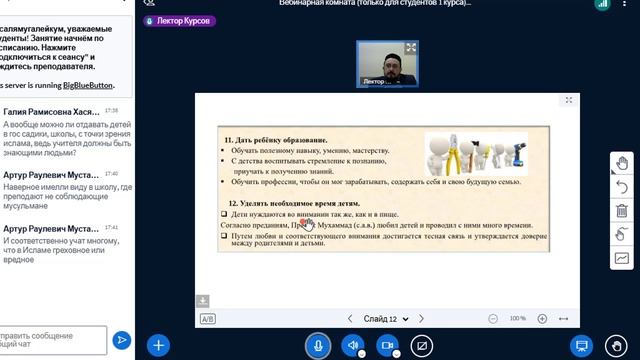The width and height of the screenshot is (640, 360).
Task: Raise hand using the bottom-right button
Action: tap(616, 346)
